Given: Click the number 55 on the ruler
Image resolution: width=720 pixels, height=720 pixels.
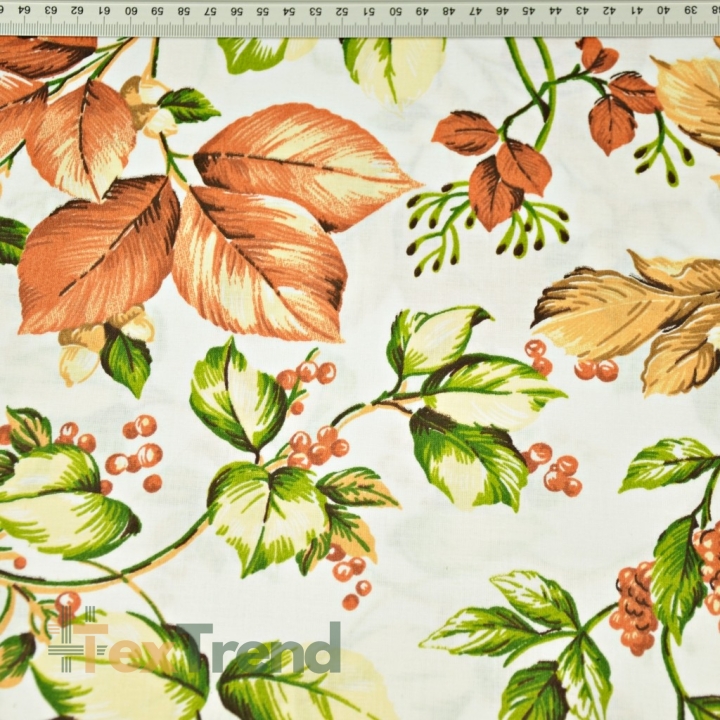Looking at the screenshot, I should pos(263,10).
